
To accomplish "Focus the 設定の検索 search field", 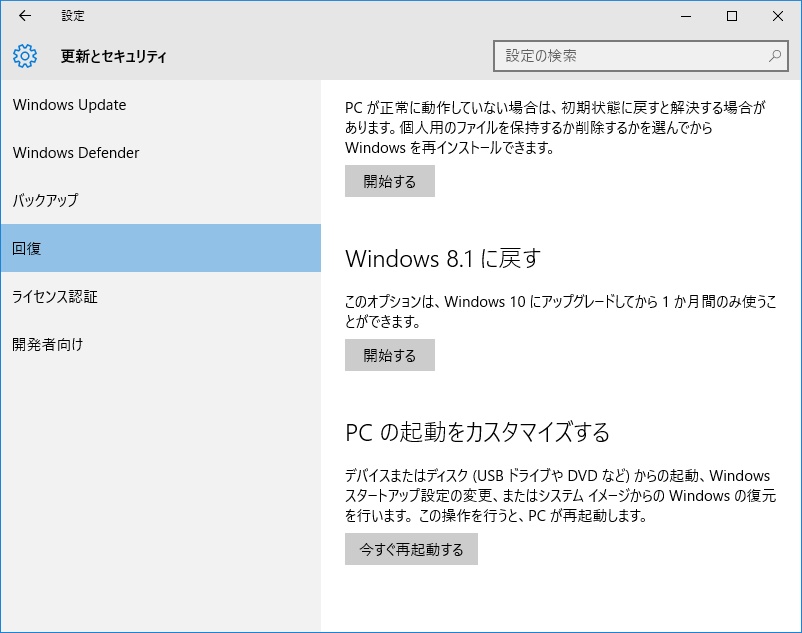I will 630,56.
